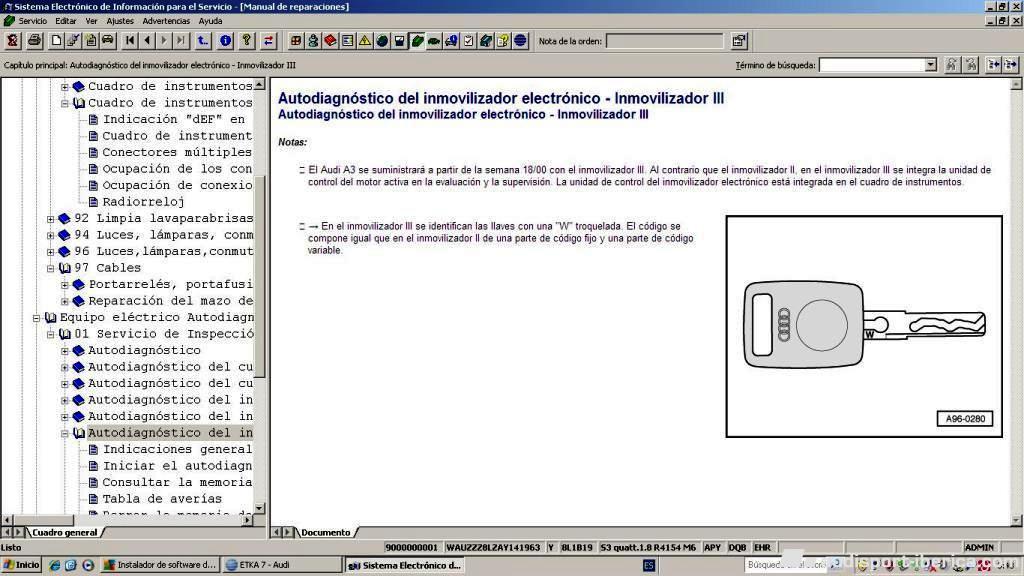Image resolution: width=1024 pixels, height=576 pixels.
Task: Open the Inicio start button
Action: pyautogui.click(x=22, y=565)
